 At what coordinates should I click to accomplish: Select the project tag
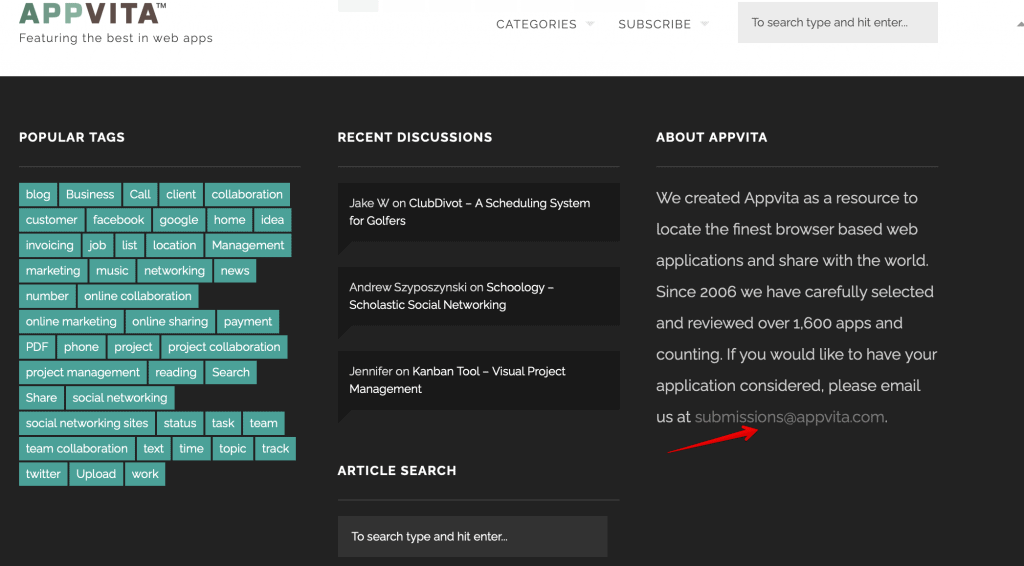tap(133, 347)
